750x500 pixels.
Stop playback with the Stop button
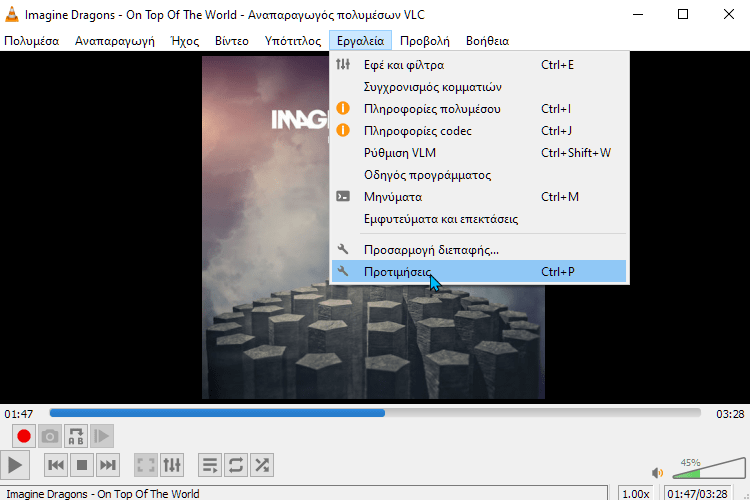pyautogui.click(x=82, y=465)
